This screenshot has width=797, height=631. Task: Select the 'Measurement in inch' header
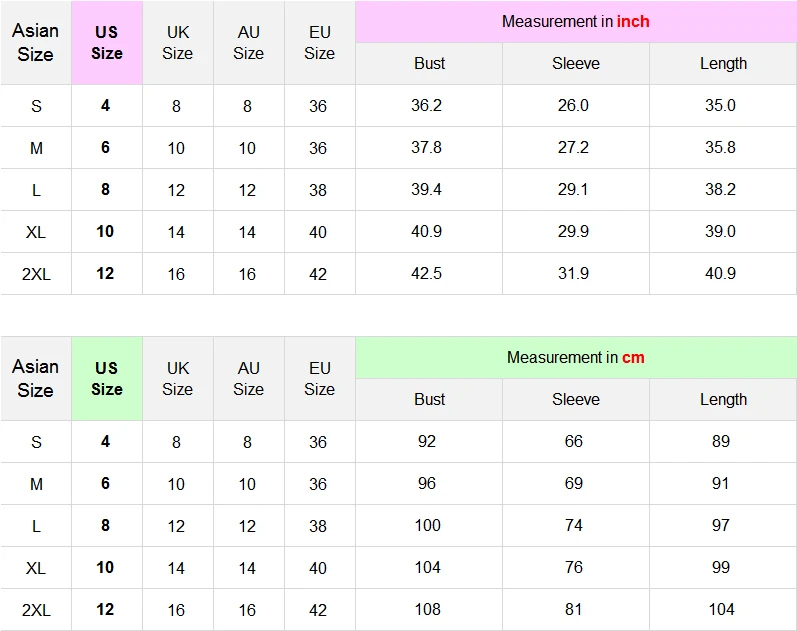point(576,21)
